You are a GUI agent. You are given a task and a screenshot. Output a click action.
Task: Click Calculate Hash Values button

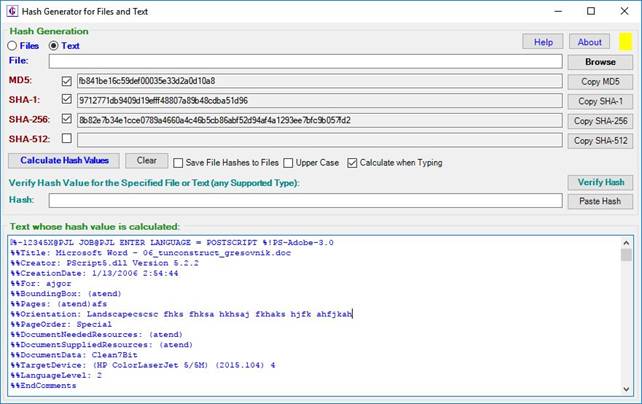[65, 161]
